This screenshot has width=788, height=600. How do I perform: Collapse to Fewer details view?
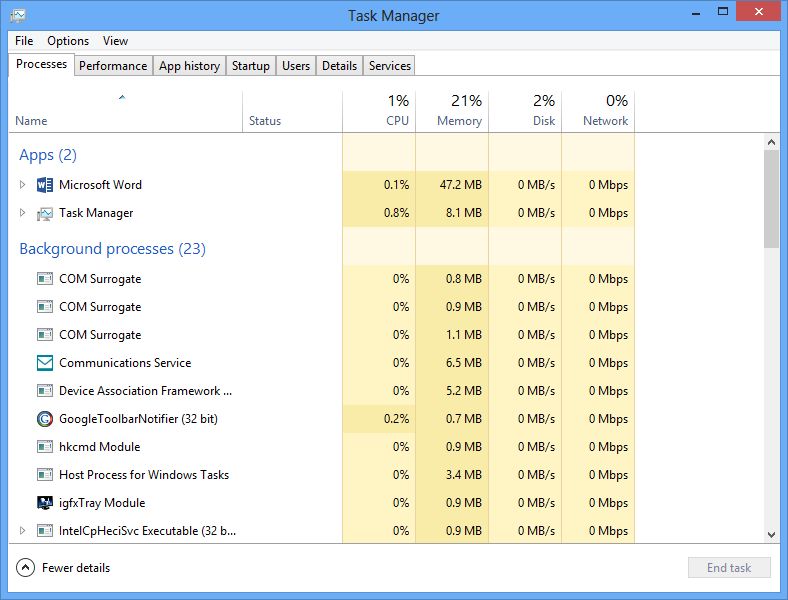(x=63, y=568)
